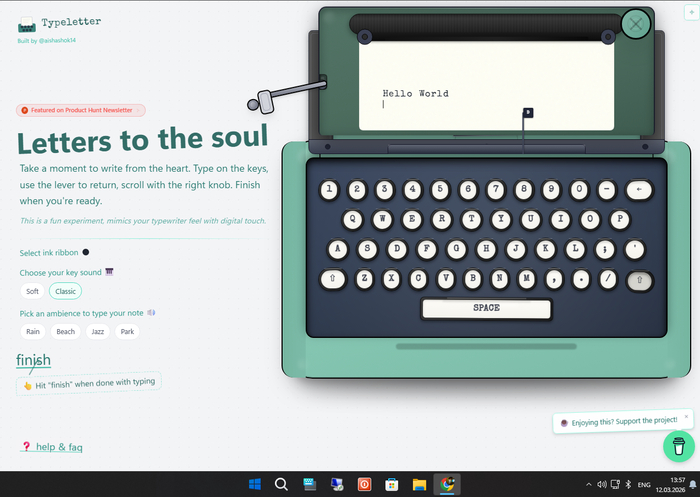Image resolution: width=700 pixels, height=497 pixels.
Task: Open File Explorer from the taskbar
Action: (x=420, y=485)
